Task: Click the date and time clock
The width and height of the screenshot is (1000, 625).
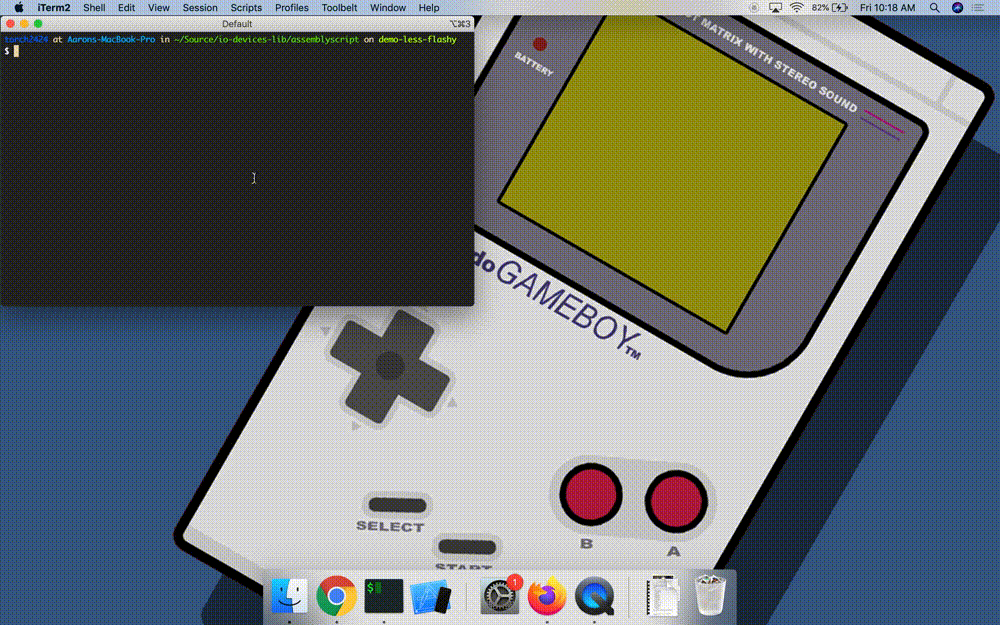Action: [887, 8]
